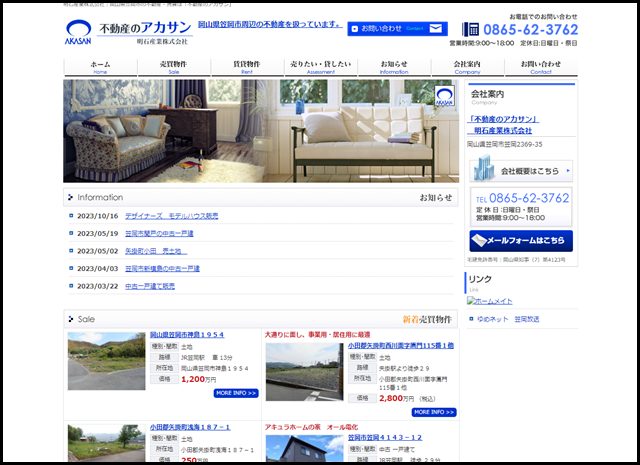The width and height of the screenshot is (640, 465).
Task: Click the header phone number 0865-62-3762
Action: [x=531, y=29]
